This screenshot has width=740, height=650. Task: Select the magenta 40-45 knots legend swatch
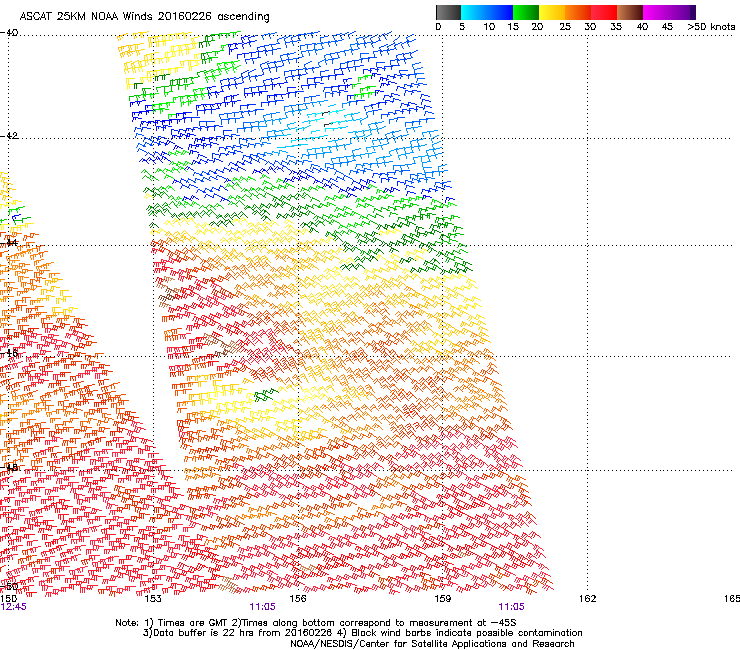pyautogui.click(x=656, y=12)
